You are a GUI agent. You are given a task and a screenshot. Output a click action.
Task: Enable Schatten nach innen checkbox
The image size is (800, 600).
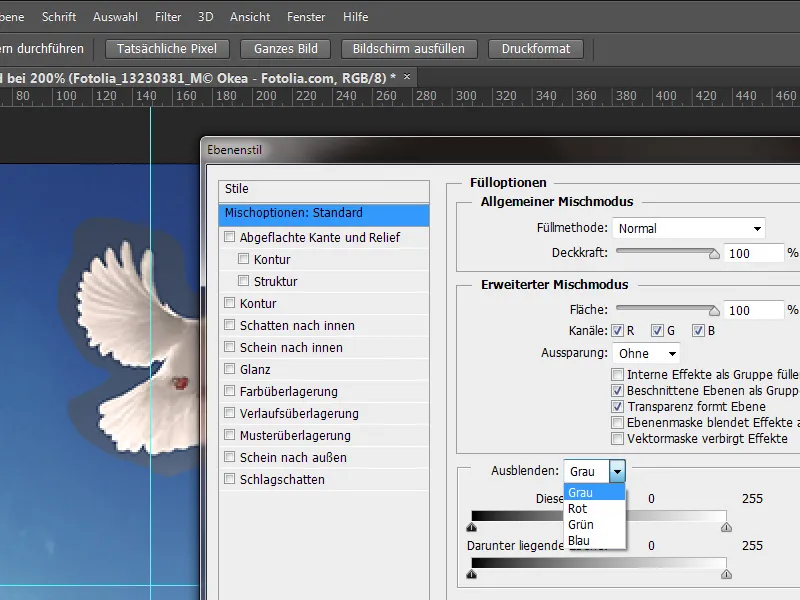pos(230,325)
